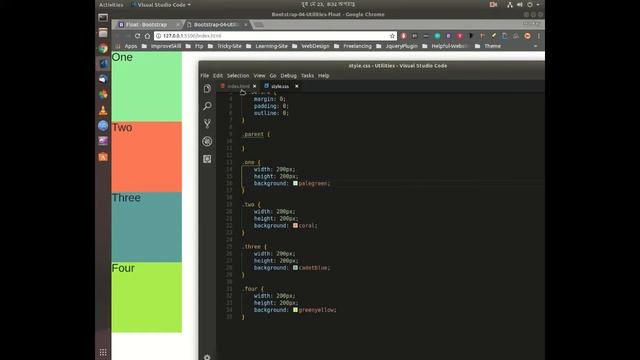
Task: Open the terminal icon in the dock
Action: tap(103, 18)
